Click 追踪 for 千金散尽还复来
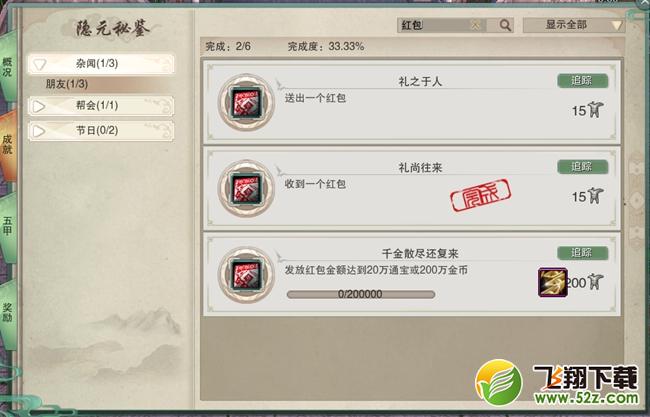The height and width of the screenshot is (417, 650). (582, 253)
